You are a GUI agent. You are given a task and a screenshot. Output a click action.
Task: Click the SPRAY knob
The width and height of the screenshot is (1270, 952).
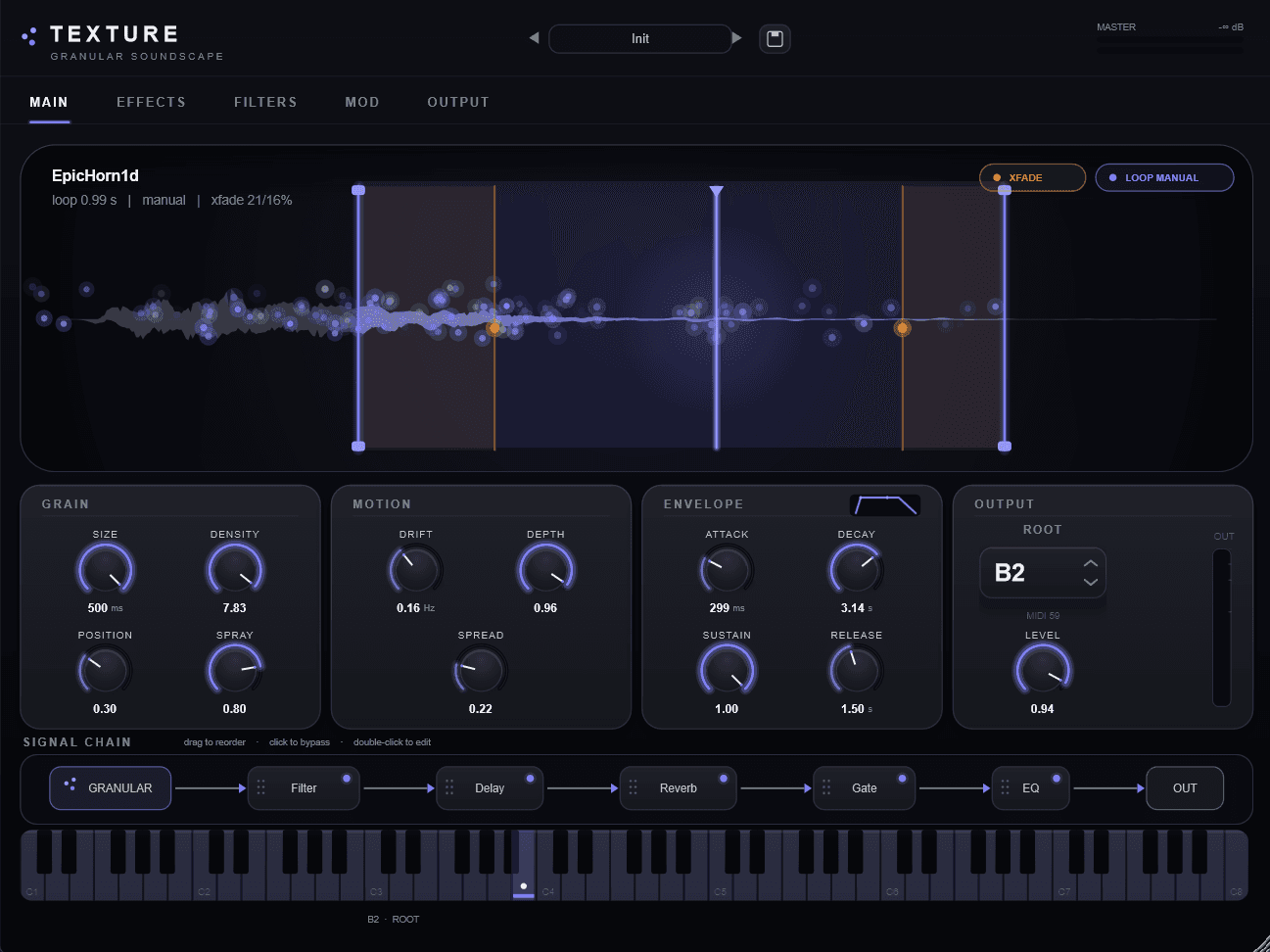pos(235,670)
